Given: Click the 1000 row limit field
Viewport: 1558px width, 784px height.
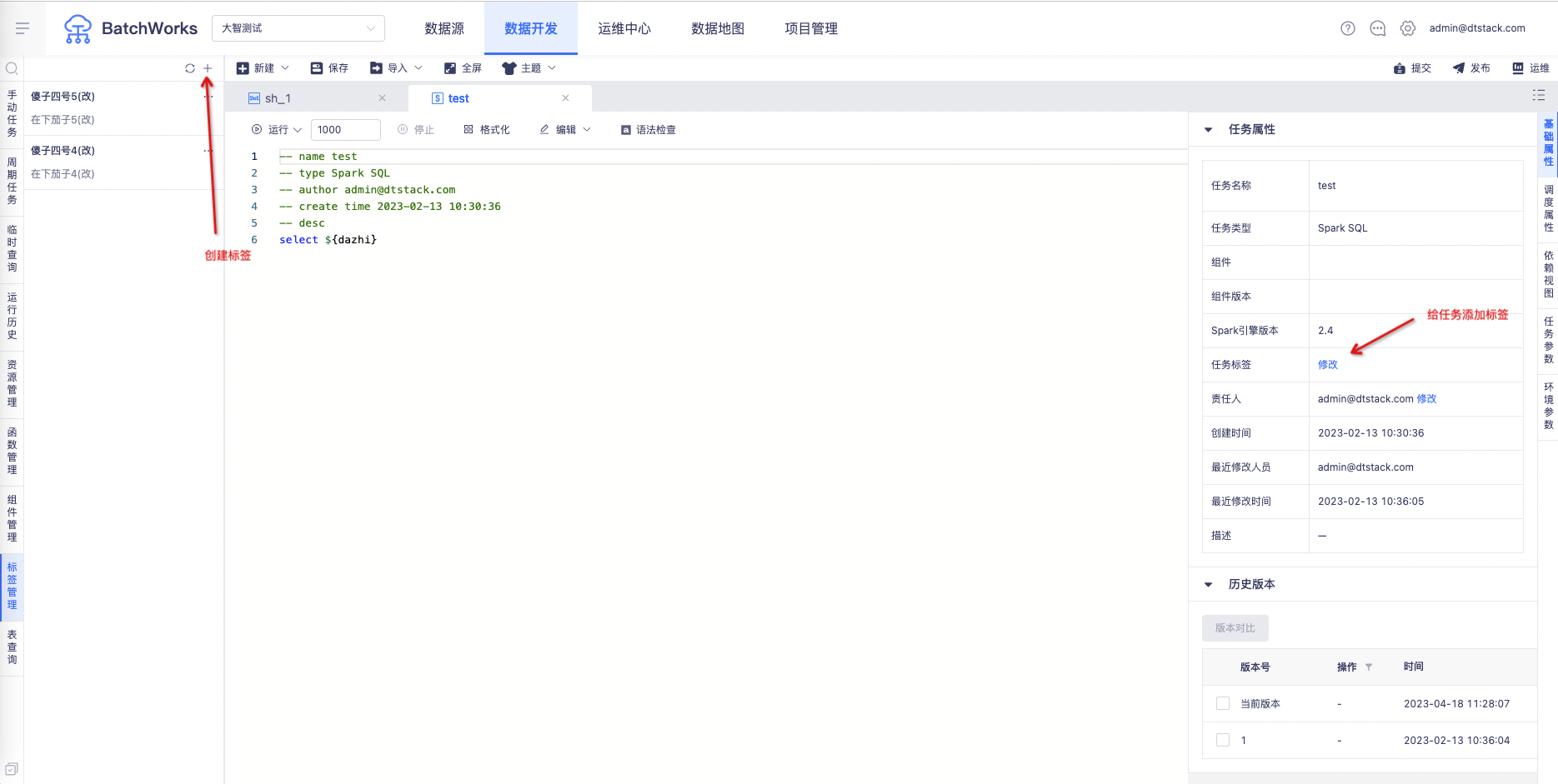Looking at the screenshot, I should [x=346, y=130].
